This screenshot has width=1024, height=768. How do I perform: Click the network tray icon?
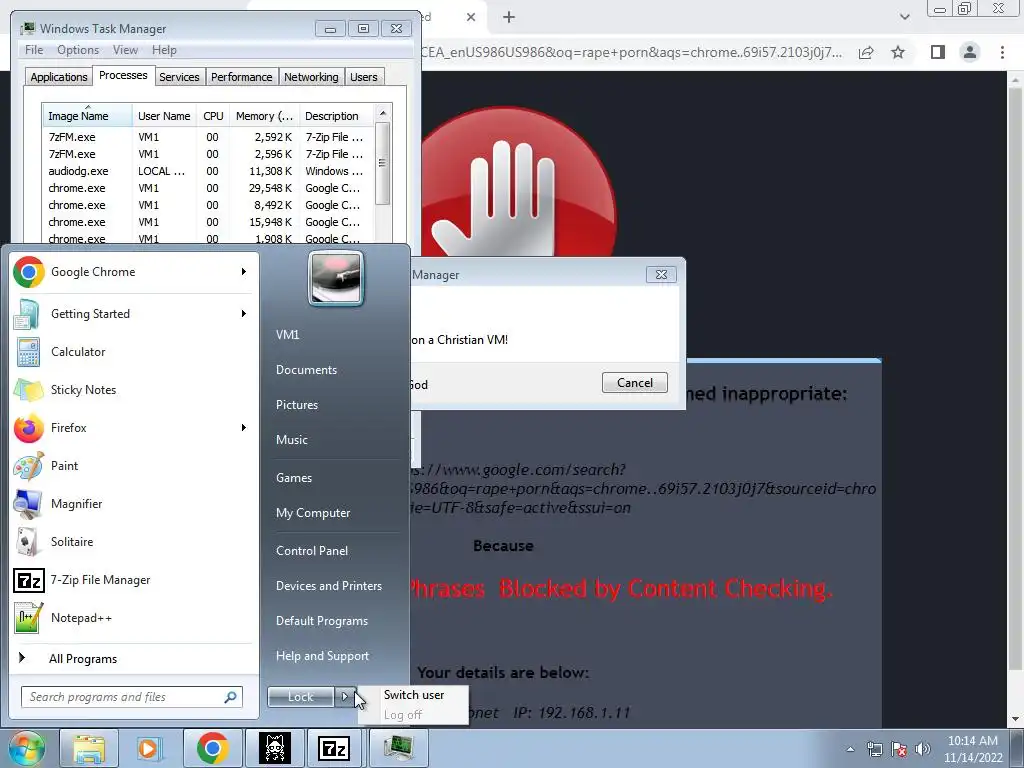pyautogui.click(x=874, y=749)
